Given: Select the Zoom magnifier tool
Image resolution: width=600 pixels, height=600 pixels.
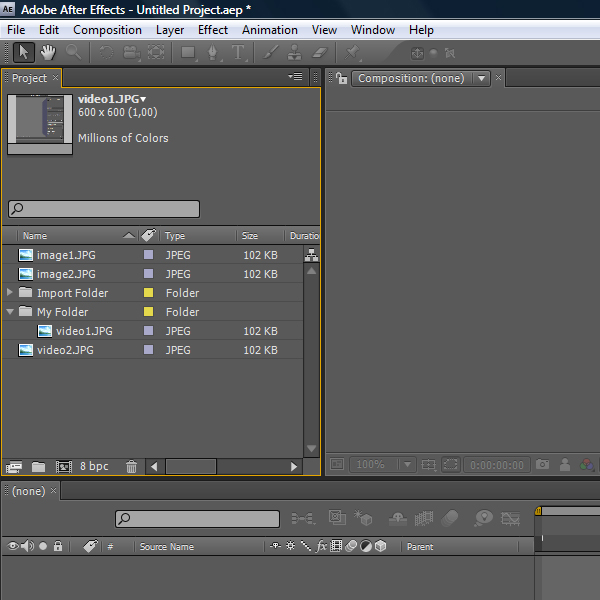Looking at the screenshot, I should pyautogui.click(x=73, y=52).
